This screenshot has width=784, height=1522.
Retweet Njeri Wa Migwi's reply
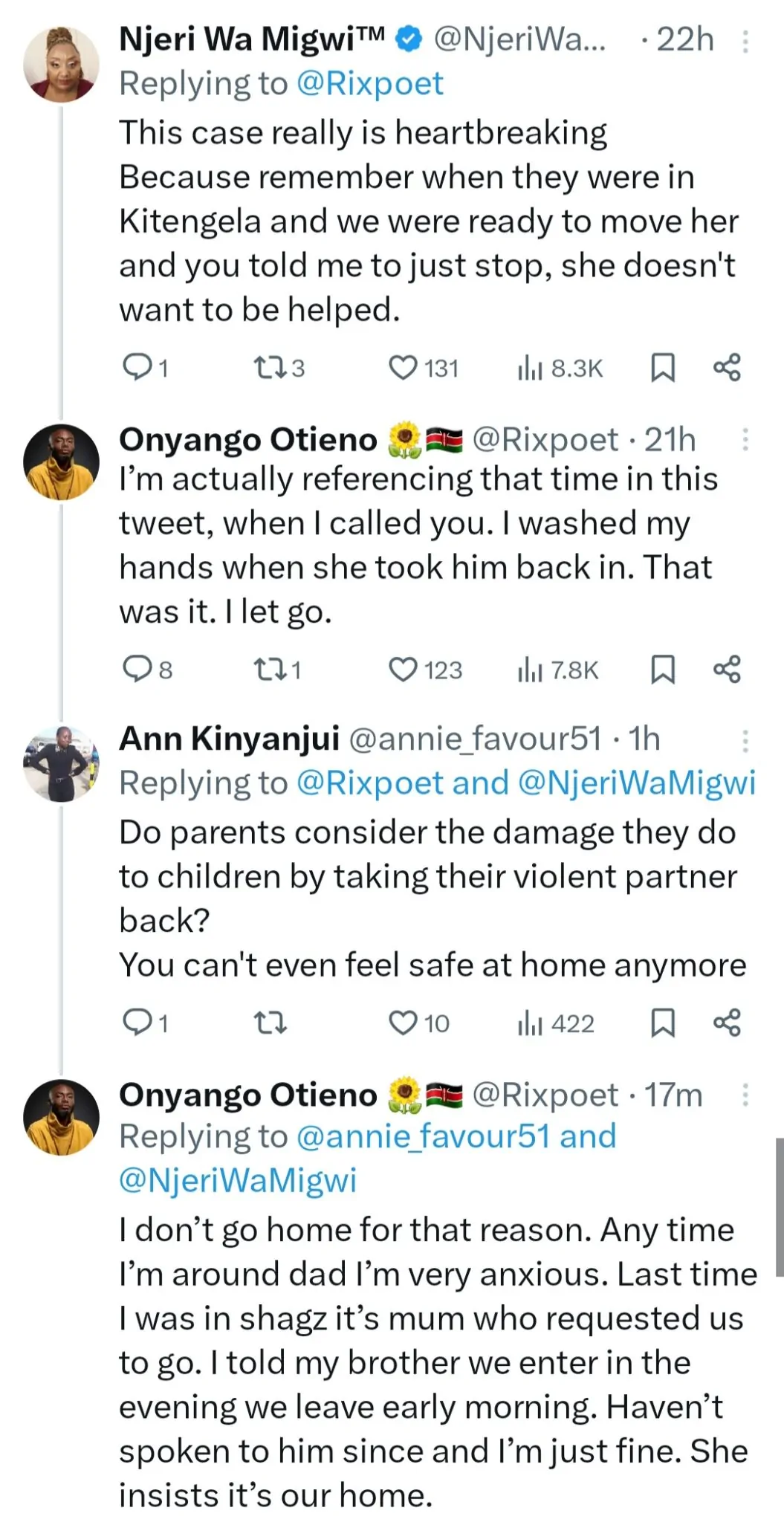pos(268,368)
